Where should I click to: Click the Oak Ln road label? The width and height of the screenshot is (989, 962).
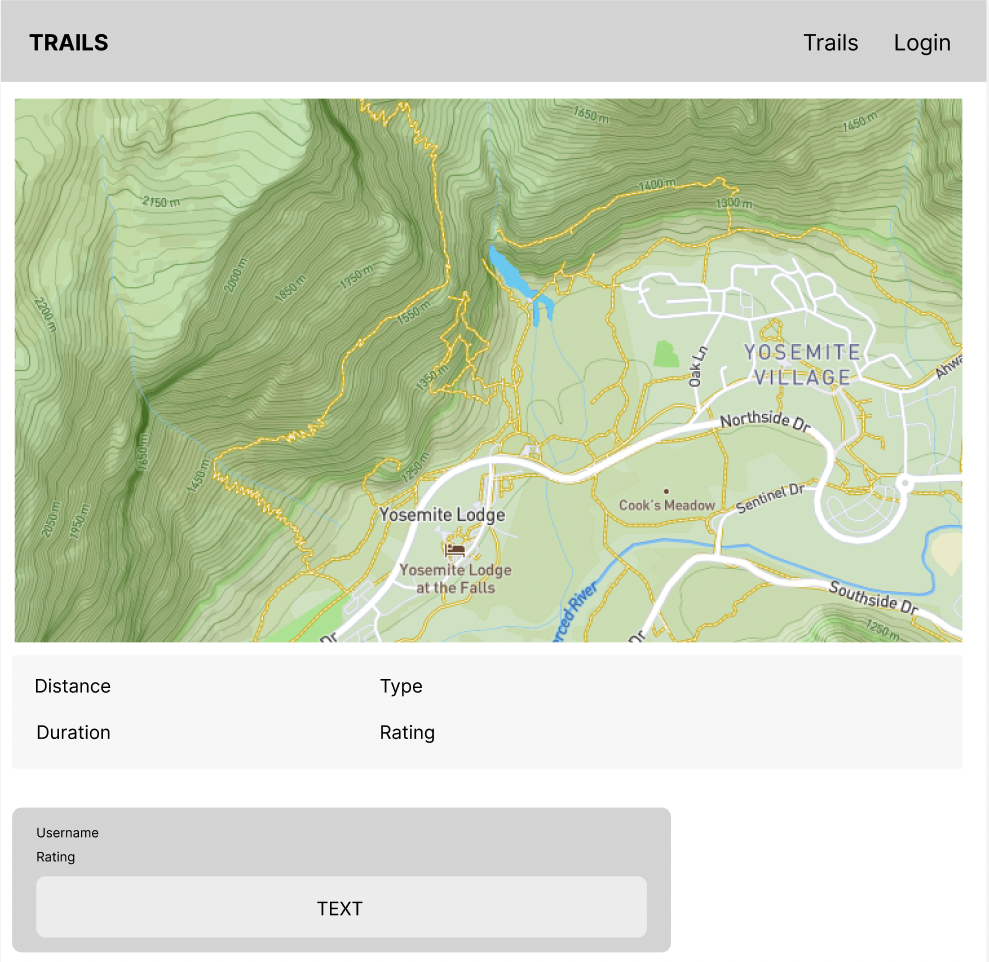(697, 367)
